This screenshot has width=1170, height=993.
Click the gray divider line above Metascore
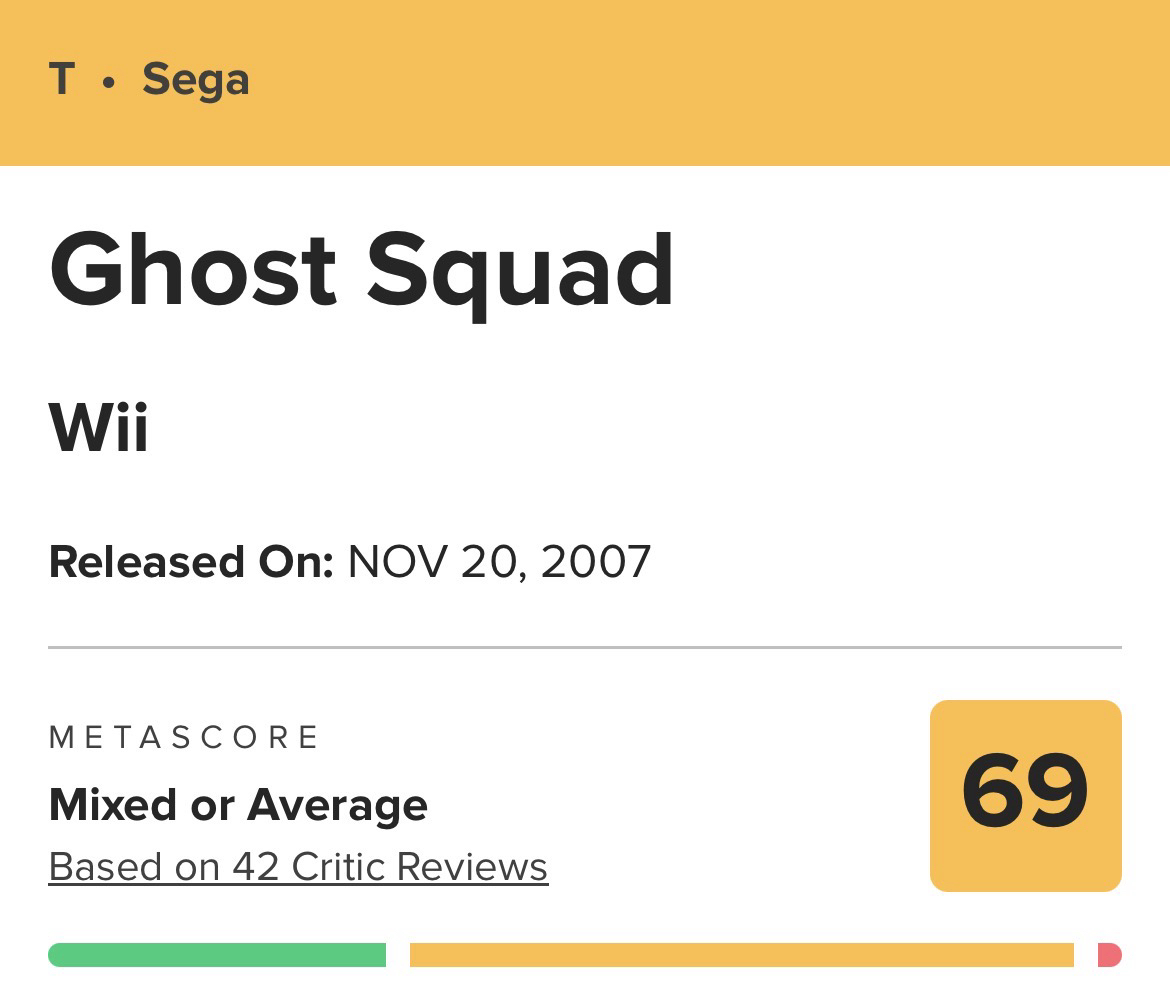(x=585, y=648)
